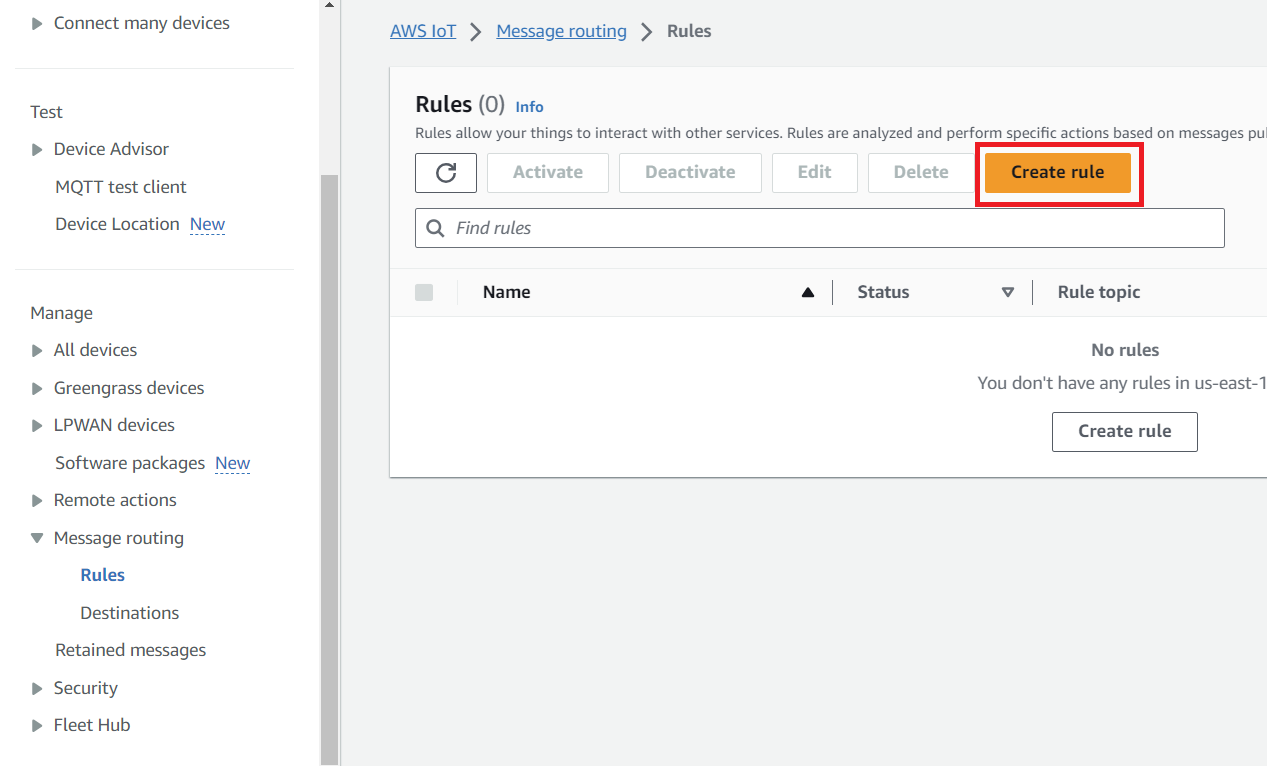
Task: Toggle the select-all rules checkbox
Action: tap(424, 292)
